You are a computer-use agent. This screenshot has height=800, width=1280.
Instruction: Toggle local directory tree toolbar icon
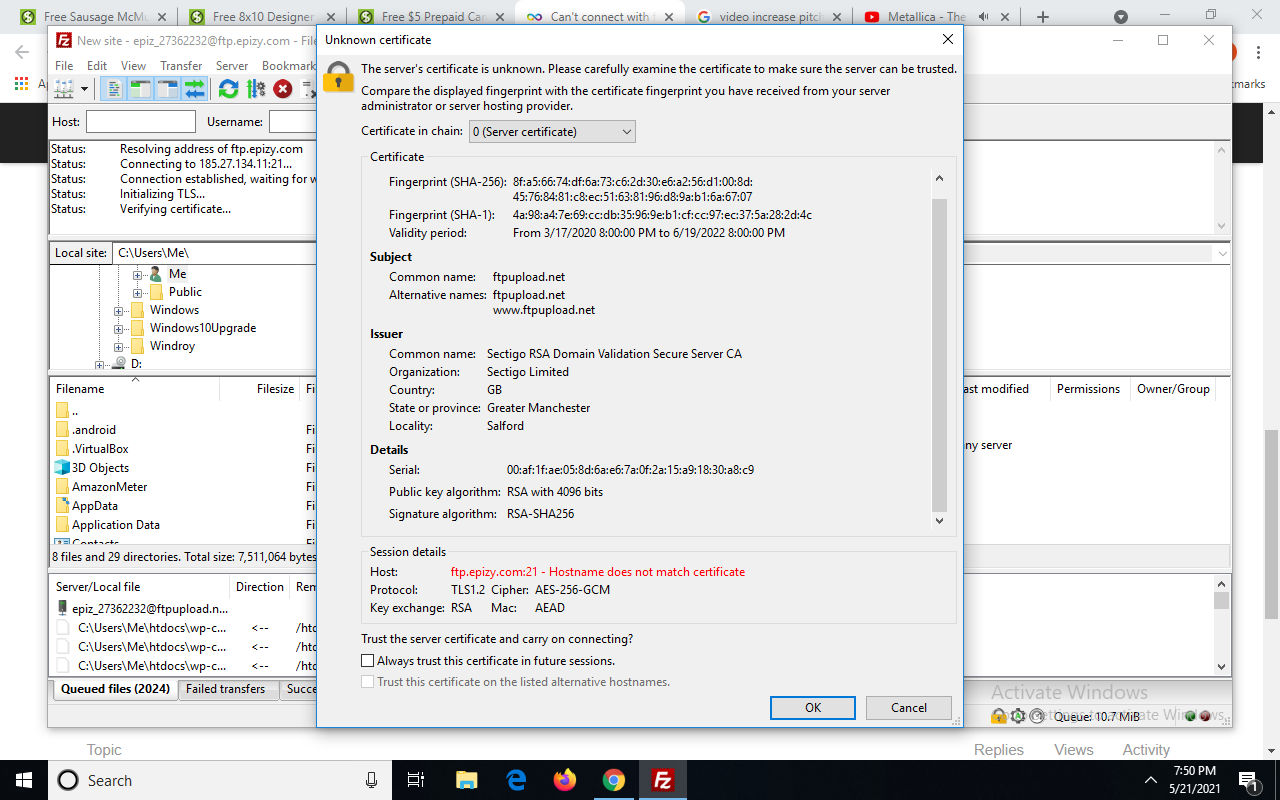pos(141,89)
